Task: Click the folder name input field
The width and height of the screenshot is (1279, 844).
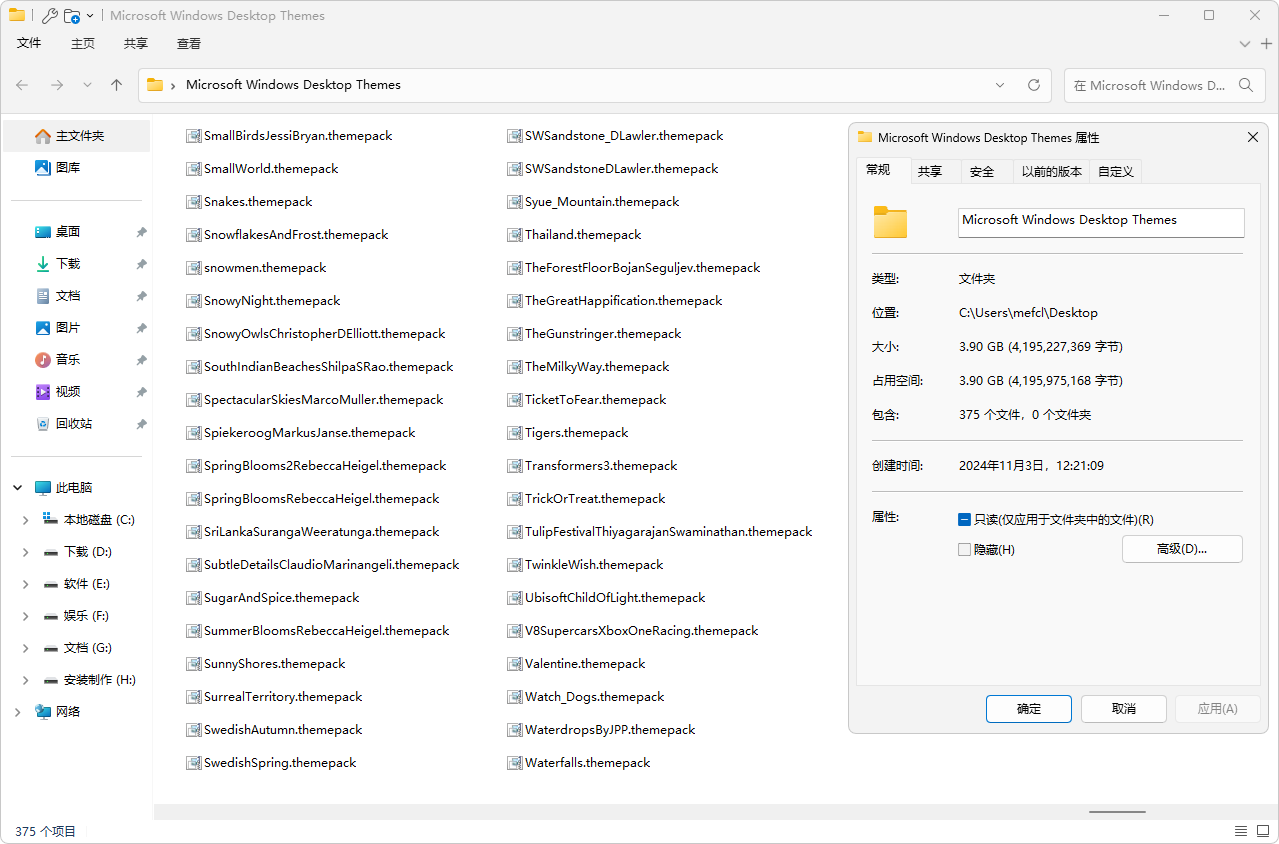Action: [1101, 222]
